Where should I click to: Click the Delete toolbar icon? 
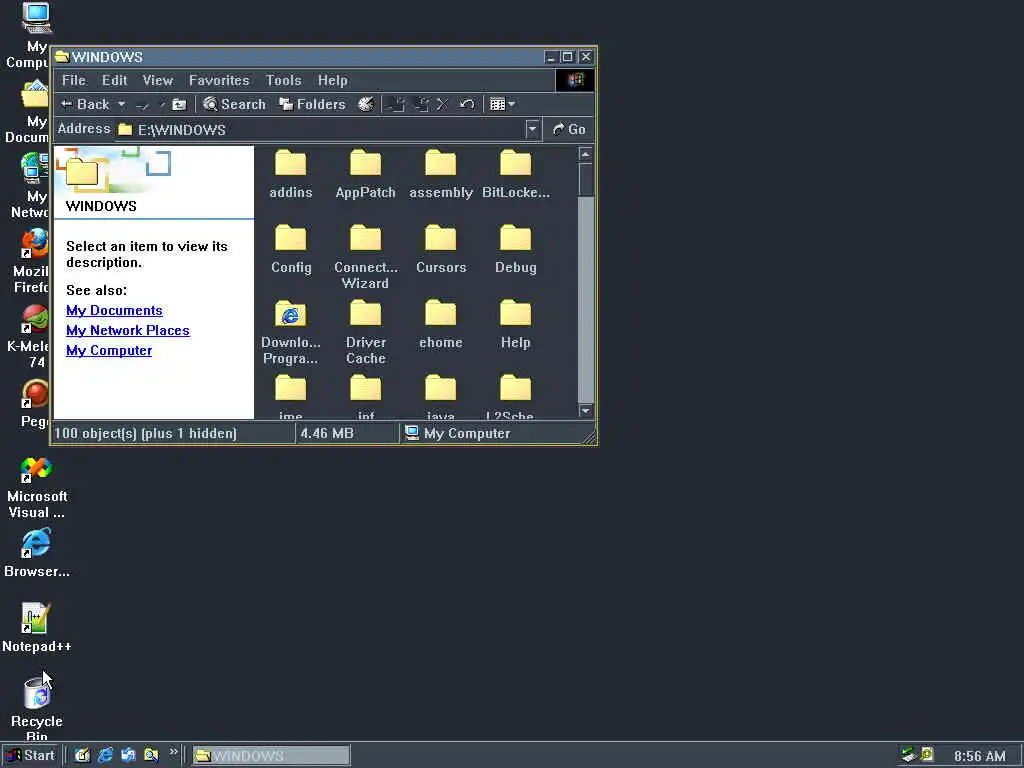pyautogui.click(x=442, y=104)
